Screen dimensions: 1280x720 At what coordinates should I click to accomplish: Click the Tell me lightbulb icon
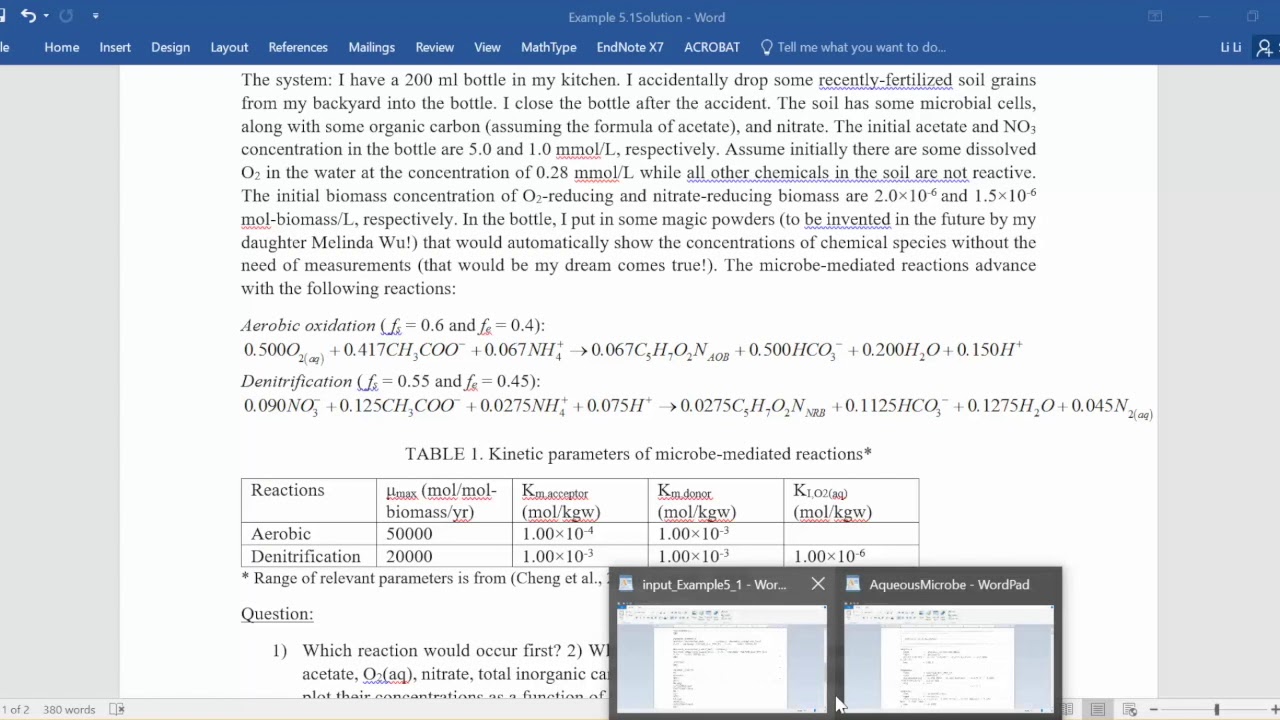(767, 47)
